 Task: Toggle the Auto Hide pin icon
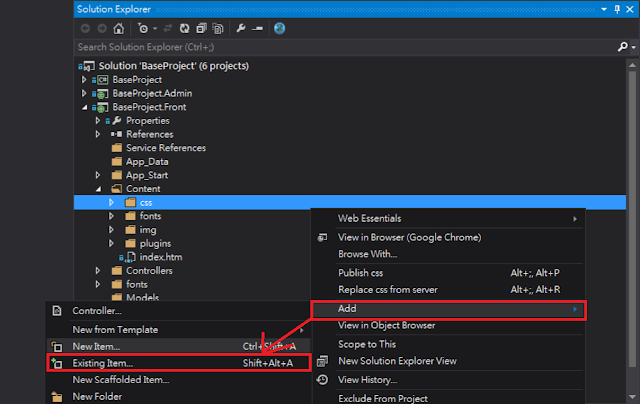(617, 9)
